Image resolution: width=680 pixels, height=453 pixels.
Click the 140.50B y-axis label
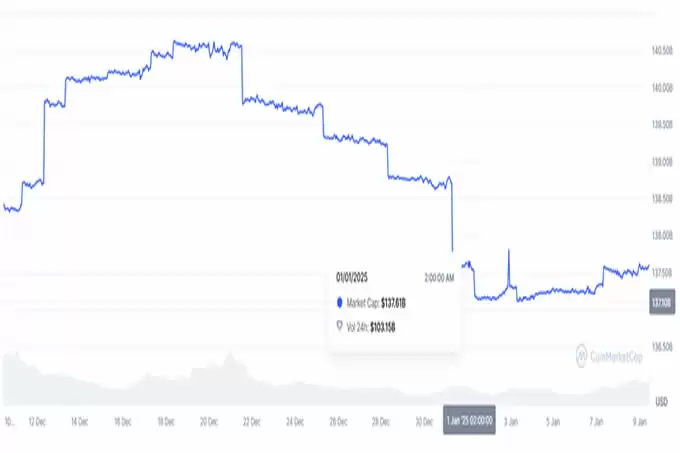pos(660,50)
